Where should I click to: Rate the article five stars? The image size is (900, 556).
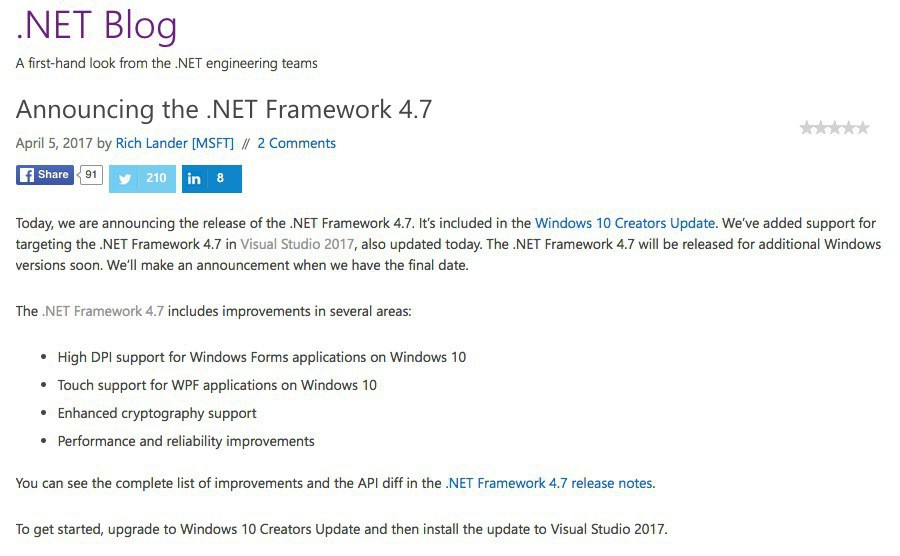point(862,128)
